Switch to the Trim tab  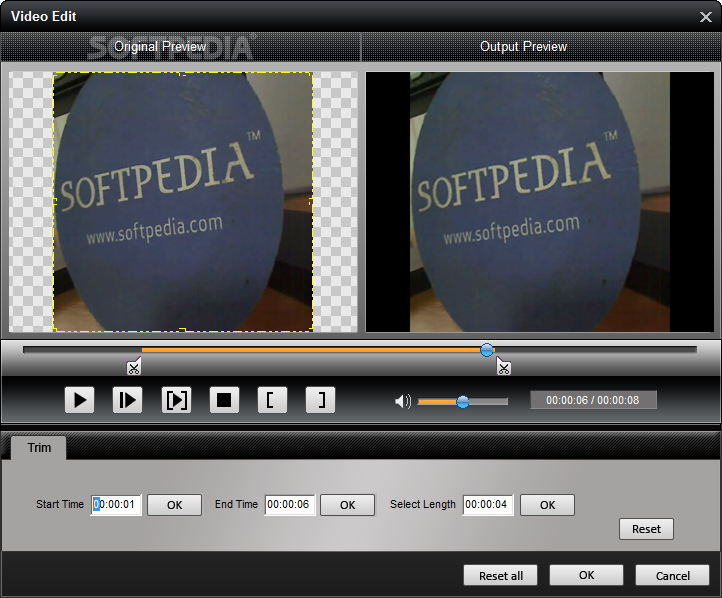tap(39, 447)
